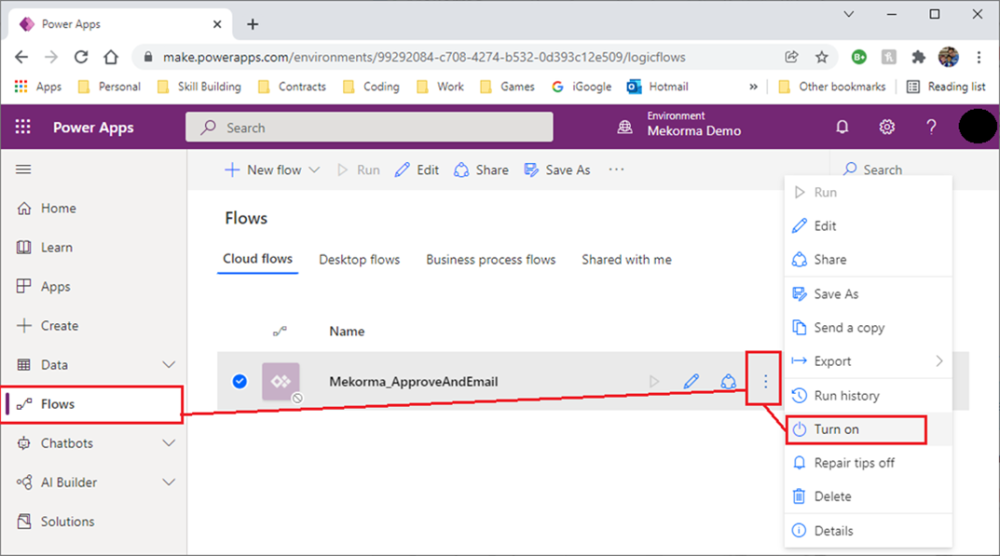Image resolution: width=1000 pixels, height=556 pixels.
Task: Switch to Desktop flows tab
Action: [359, 260]
